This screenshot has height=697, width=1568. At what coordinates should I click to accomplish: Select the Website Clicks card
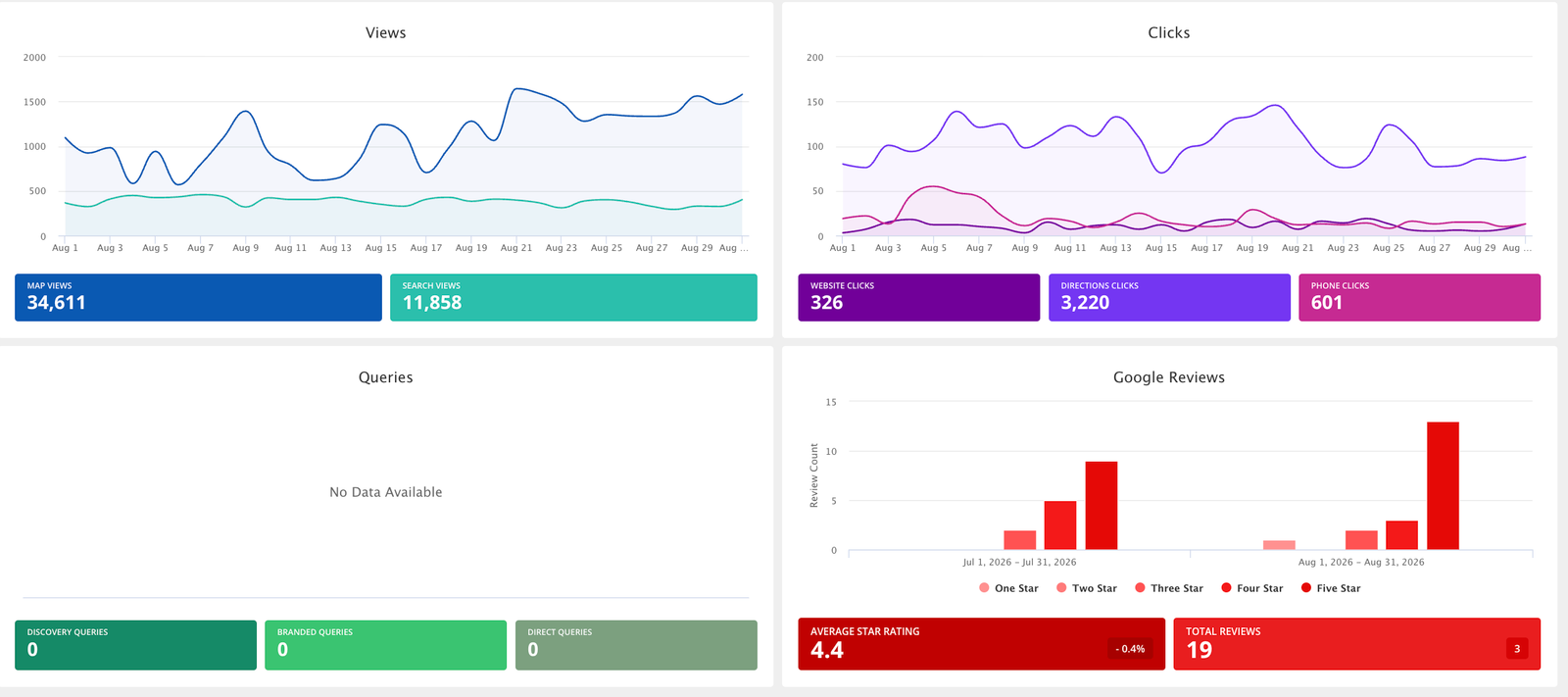point(918,297)
